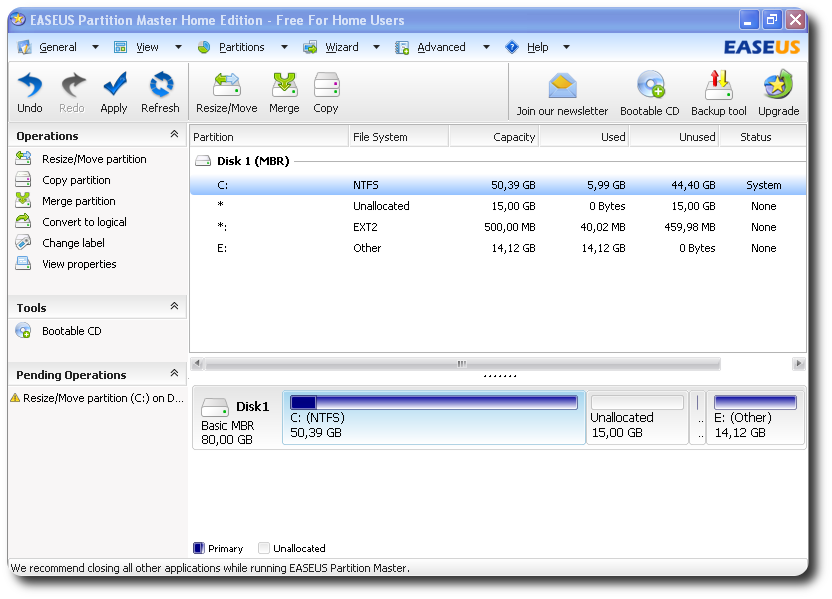Click Change label link
The image size is (832, 599).
pyautogui.click(x=73, y=243)
